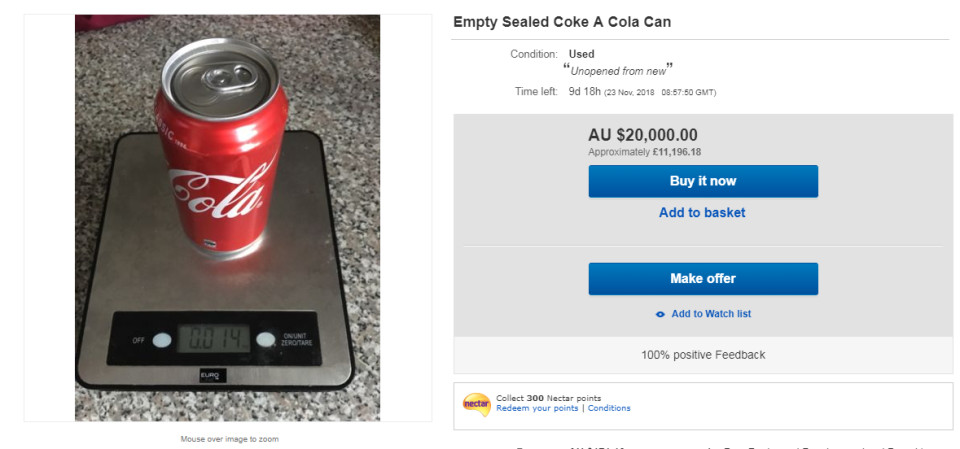The width and height of the screenshot is (960, 449).
Task: Click Collect 300 Nectar points text
Action: coord(548,398)
